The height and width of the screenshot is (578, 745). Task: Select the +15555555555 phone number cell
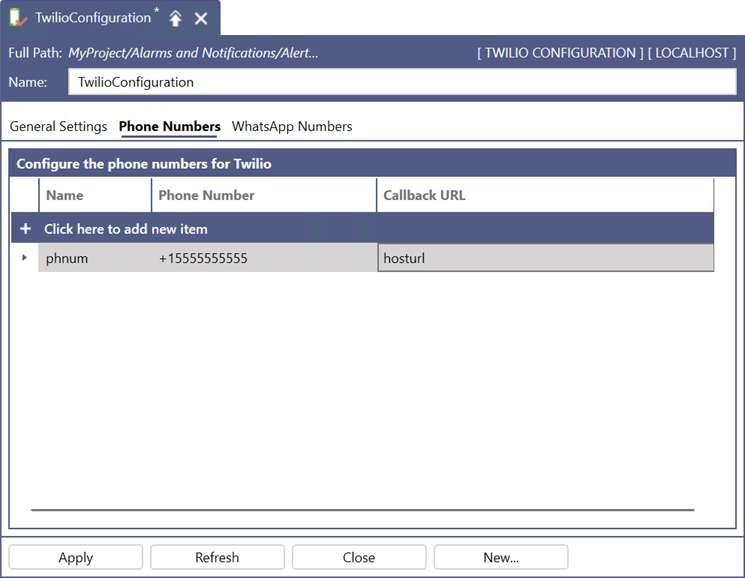point(264,258)
